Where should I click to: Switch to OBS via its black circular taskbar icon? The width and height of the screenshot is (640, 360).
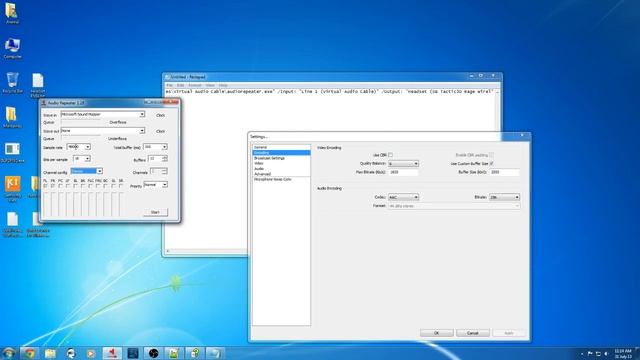(x=153, y=353)
